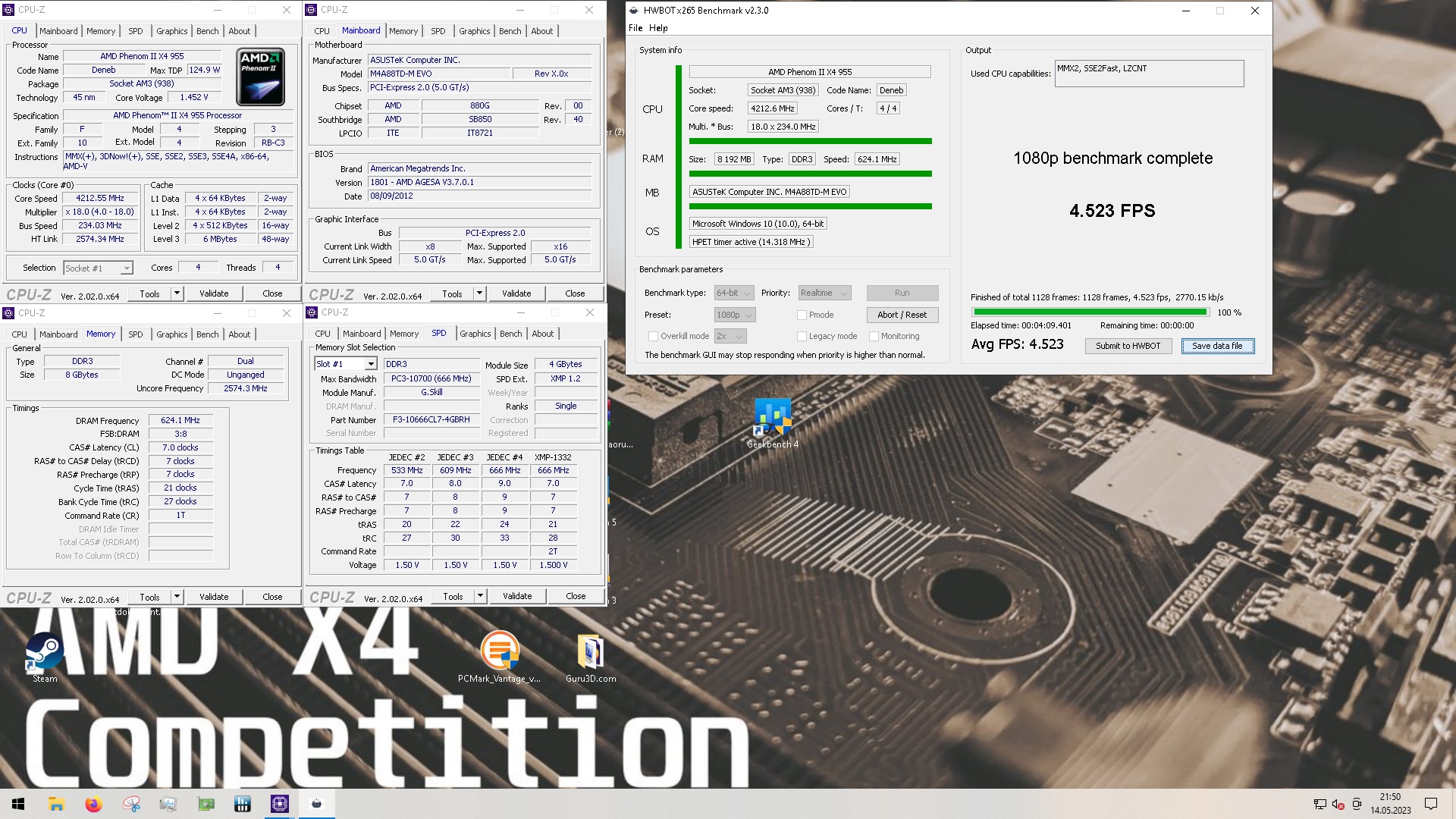1456x819 pixels.
Task: Switch to CPU-Z on the taskbar
Action: [x=280, y=804]
